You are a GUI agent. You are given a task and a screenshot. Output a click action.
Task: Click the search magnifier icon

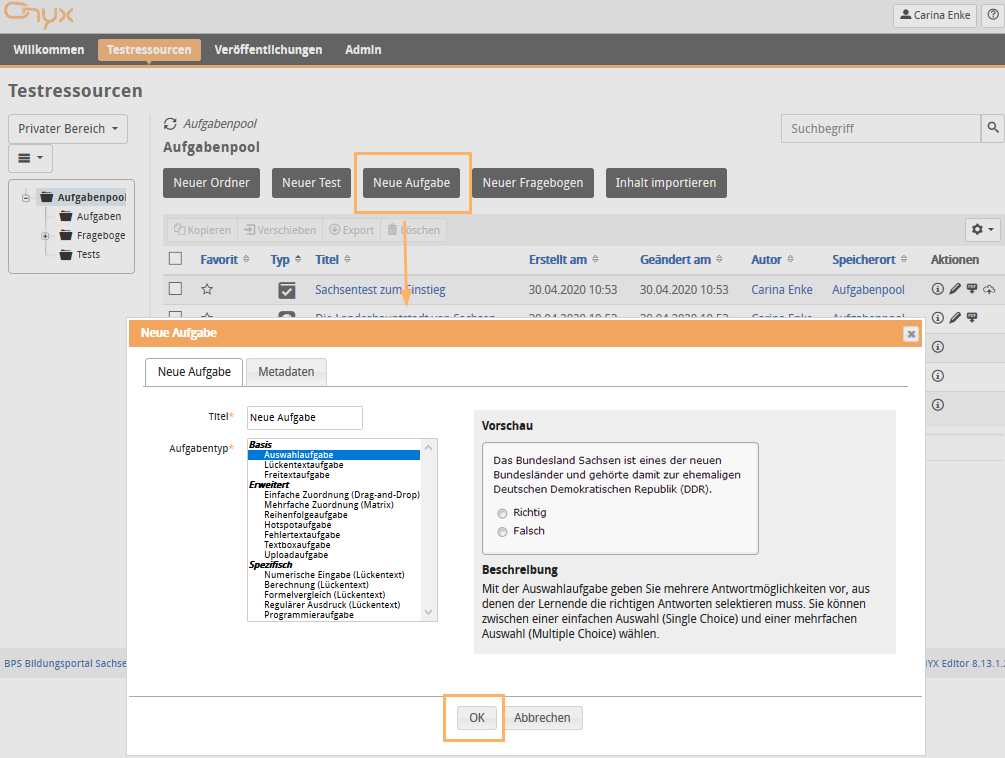tap(992, 128)
